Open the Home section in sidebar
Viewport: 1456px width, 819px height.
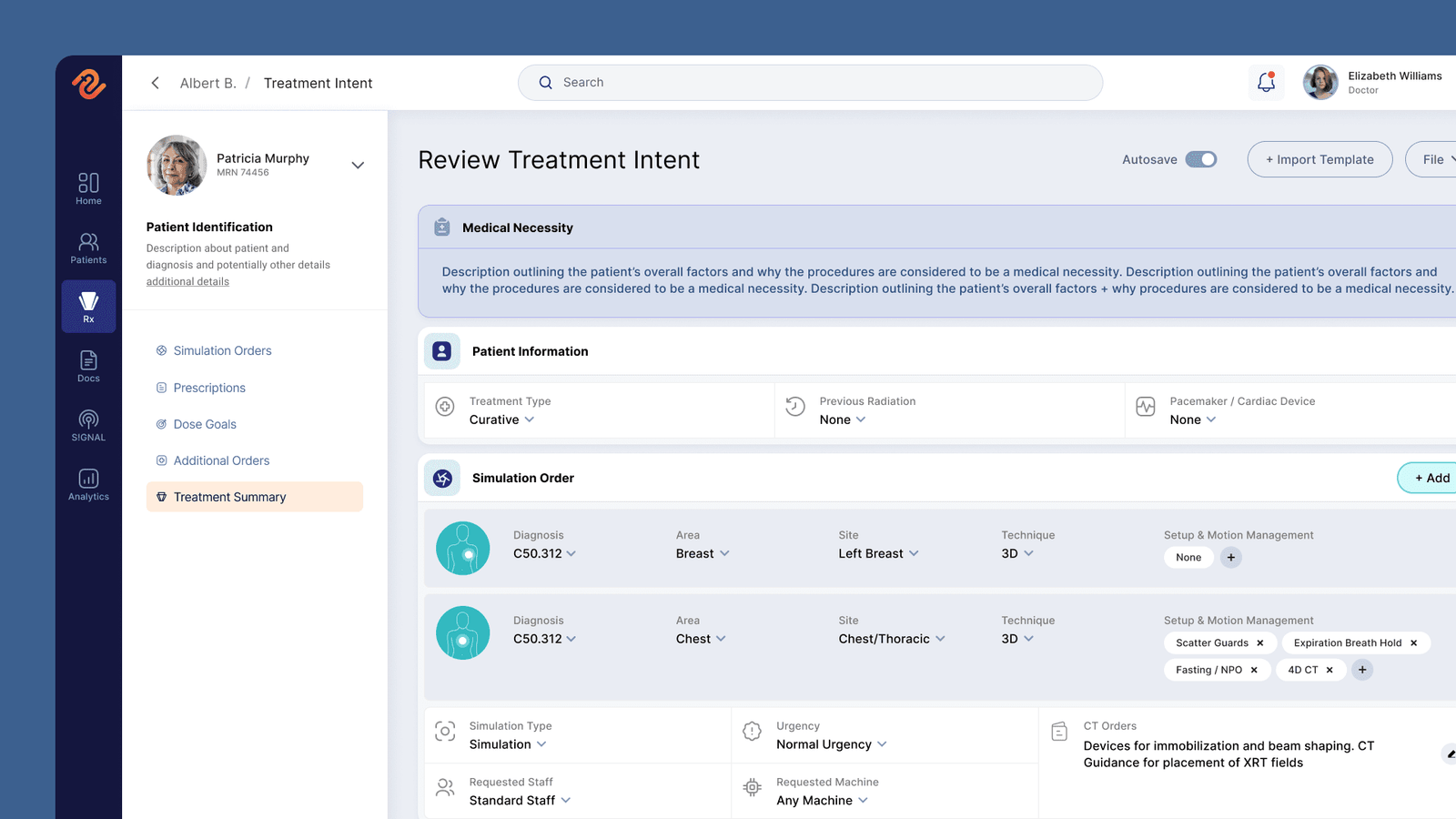pos(88,188)
